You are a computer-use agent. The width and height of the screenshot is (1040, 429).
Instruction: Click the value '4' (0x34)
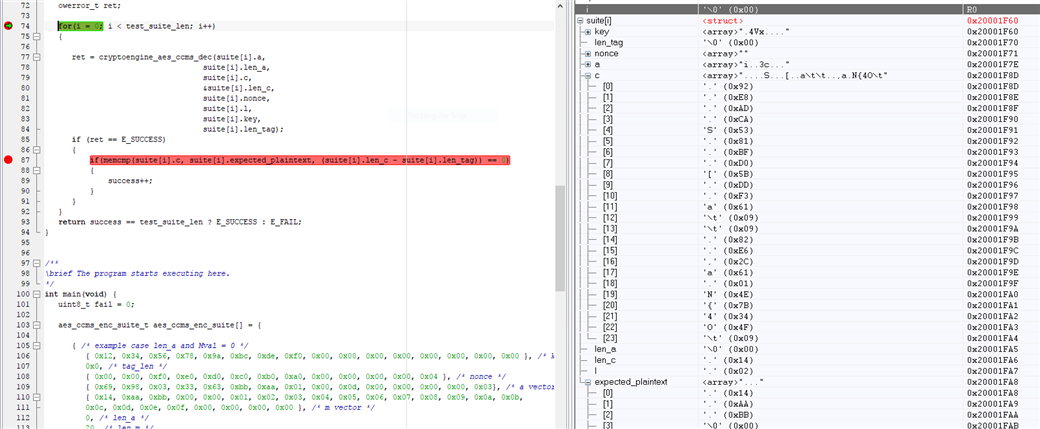tap(727, 316)
